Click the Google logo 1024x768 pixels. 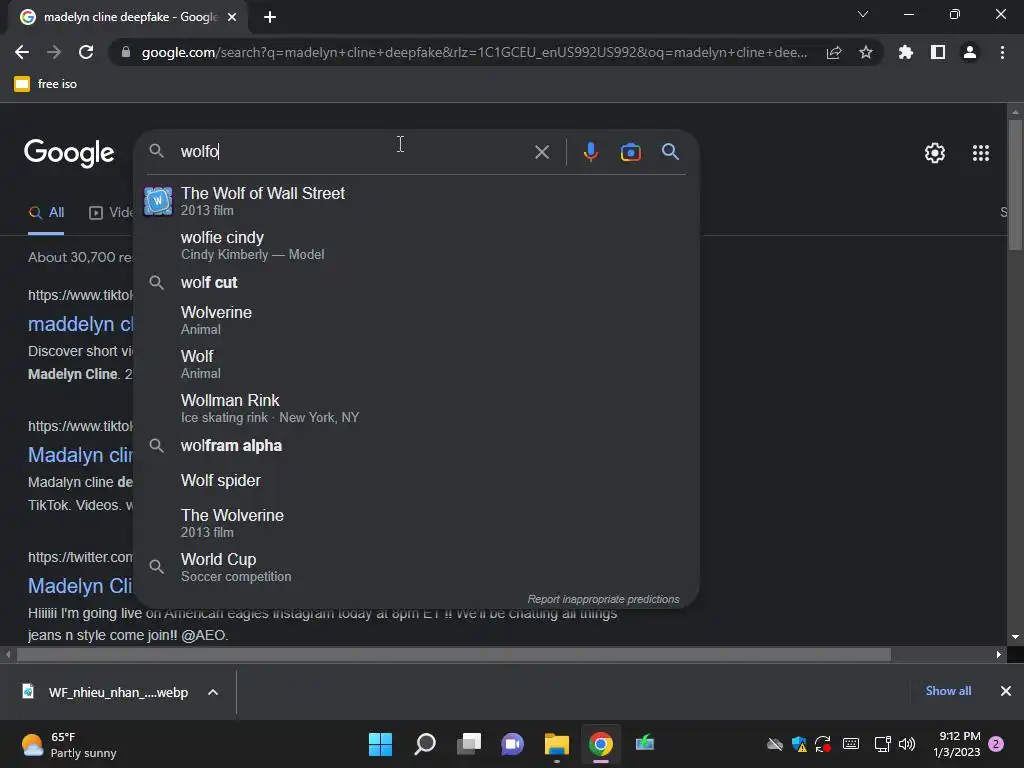coord(69,153)
